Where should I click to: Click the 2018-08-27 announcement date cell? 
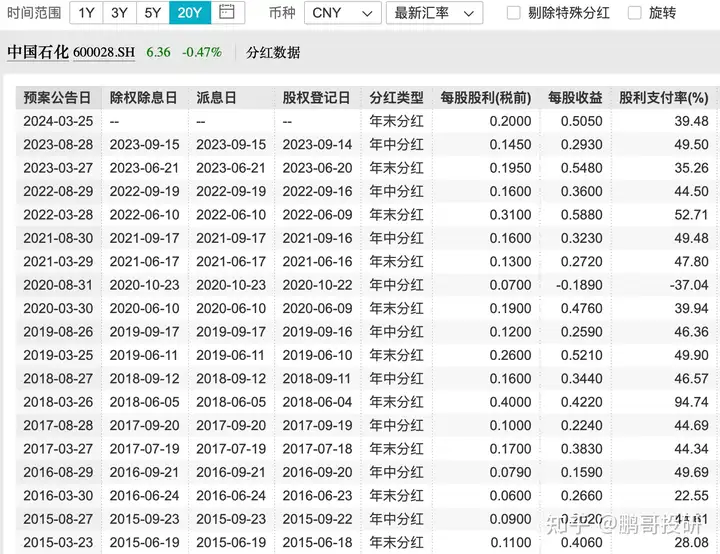click(58, 379)
